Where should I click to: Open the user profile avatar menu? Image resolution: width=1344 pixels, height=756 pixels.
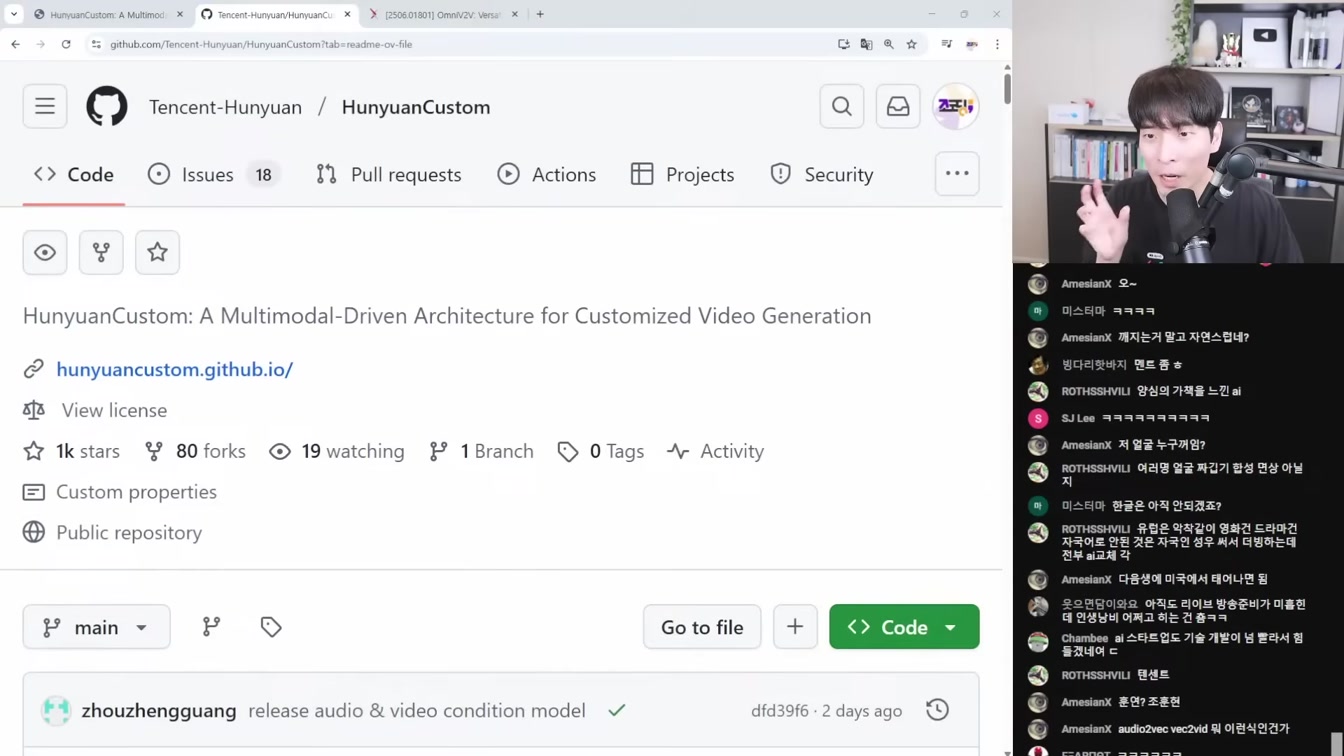click(955, 106)
